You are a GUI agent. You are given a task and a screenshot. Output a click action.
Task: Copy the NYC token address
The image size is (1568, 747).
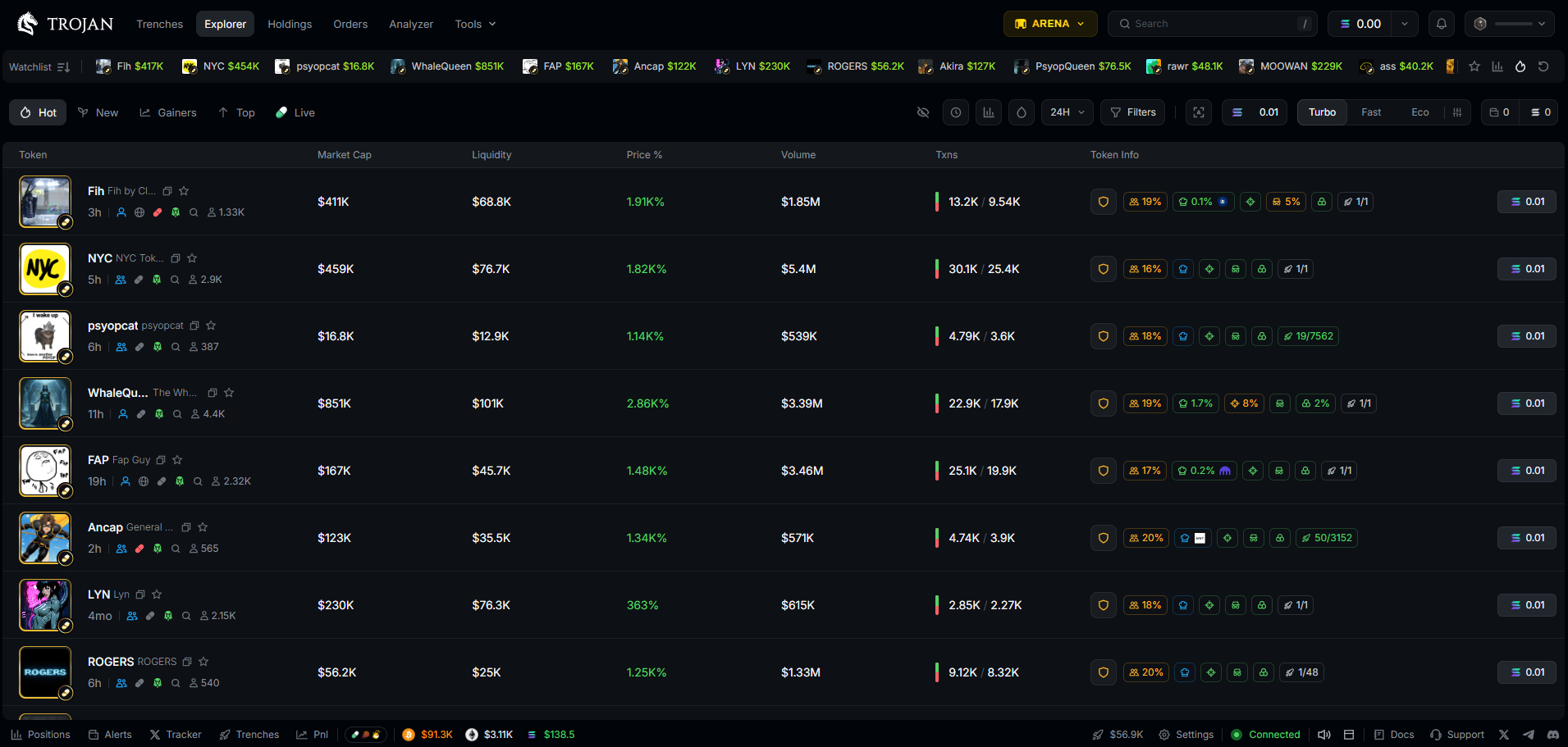click(x=176, y=258)
